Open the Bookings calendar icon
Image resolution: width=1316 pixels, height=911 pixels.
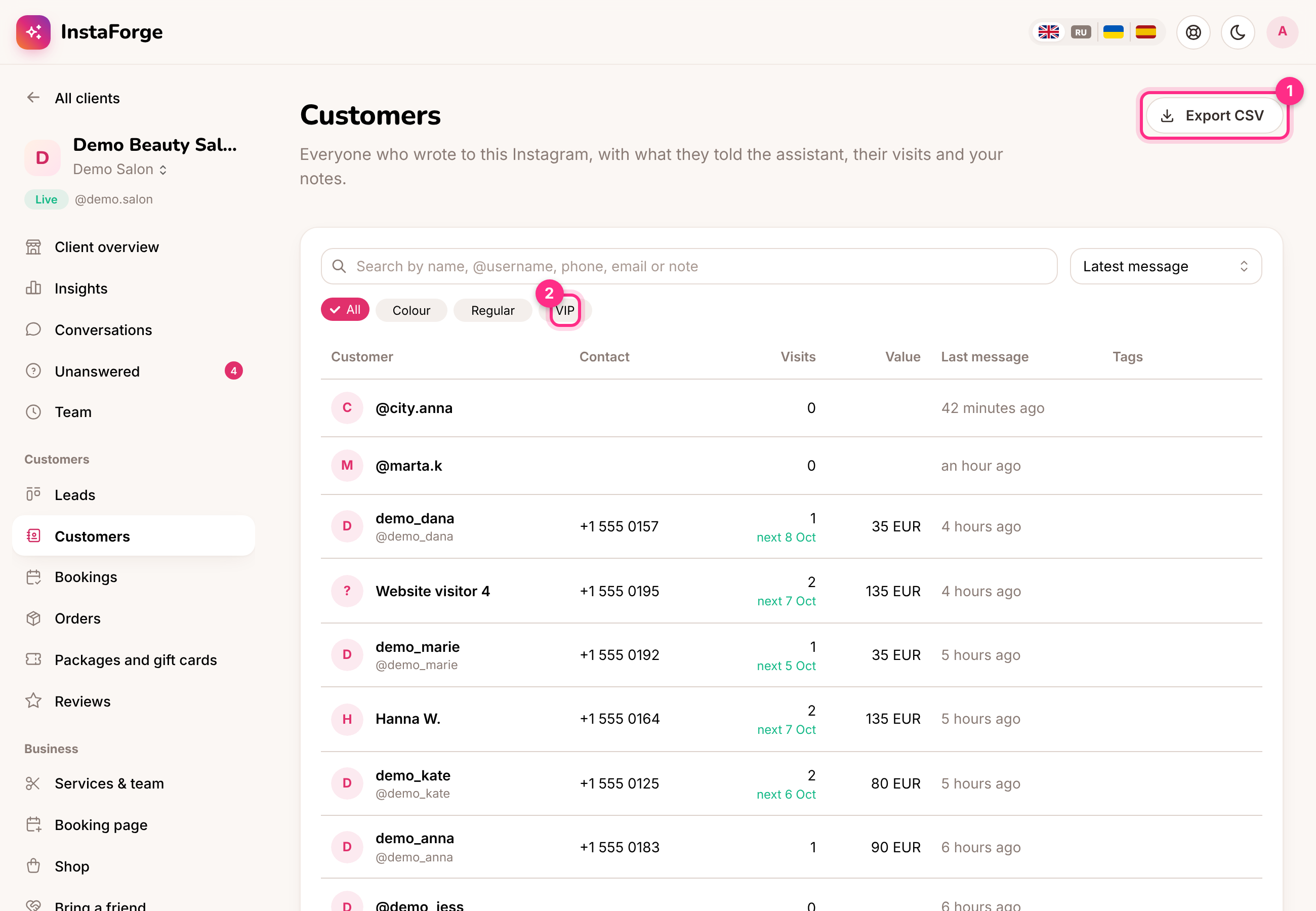(34, 577)
